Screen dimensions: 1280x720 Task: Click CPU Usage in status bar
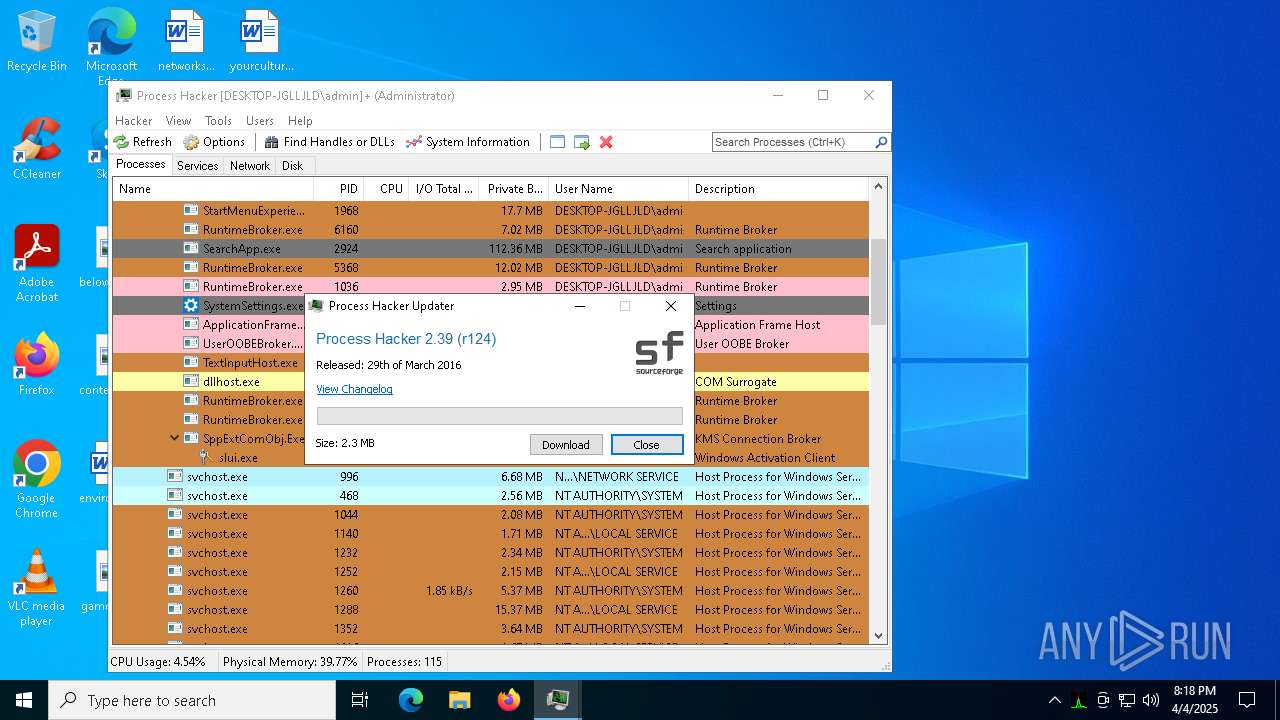click(158, 662)
